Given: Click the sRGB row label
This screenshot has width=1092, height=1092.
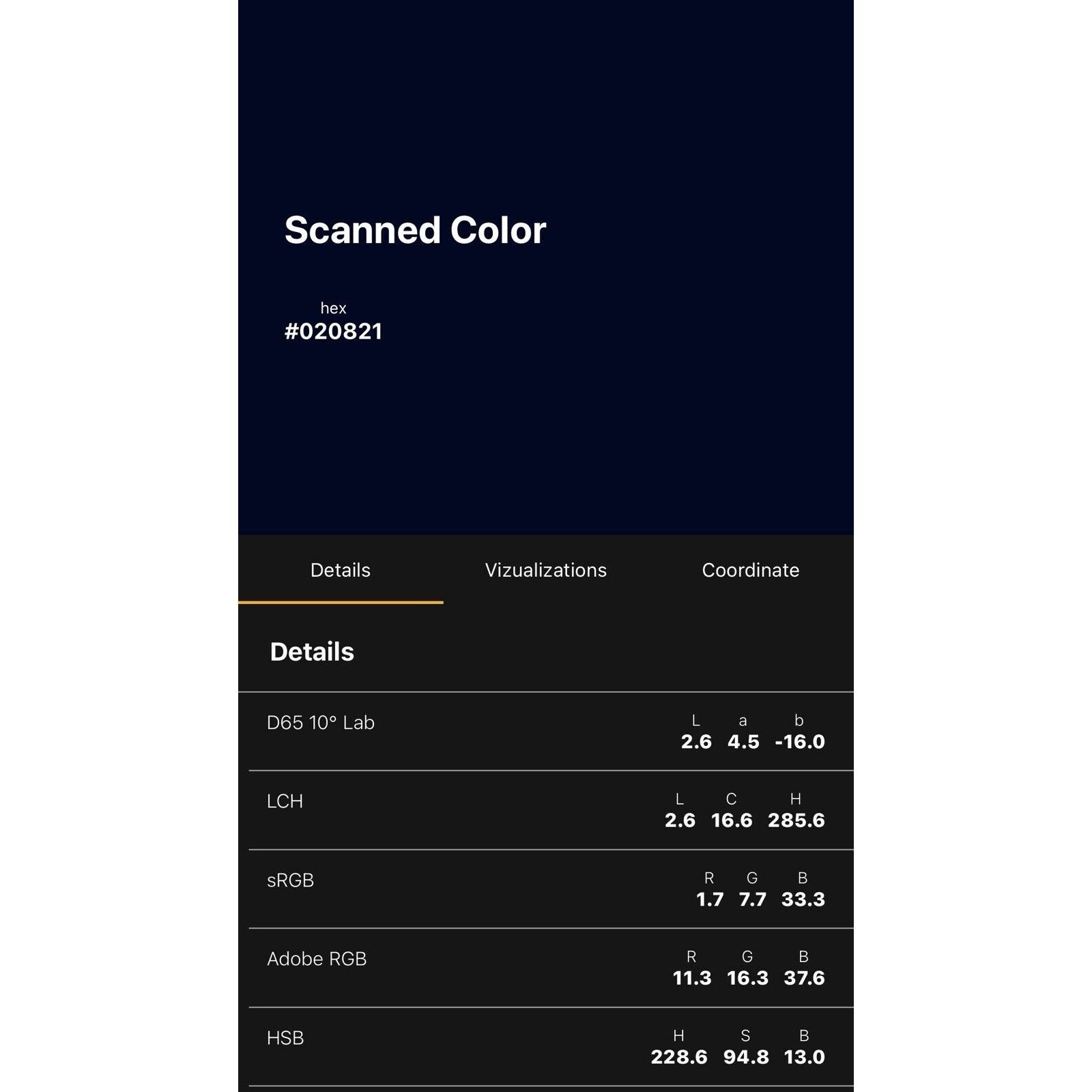Looking at the screenshot, I should pyautogui.click(x=290, y=880).
